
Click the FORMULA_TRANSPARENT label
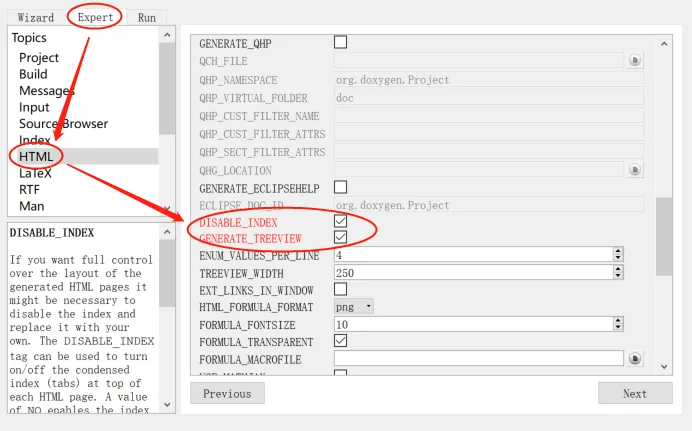pyautogui.click(x=256, y=342)
